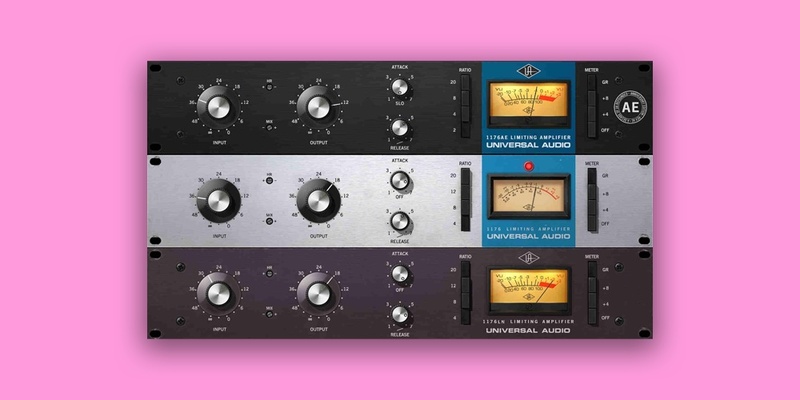Click the red power lamp on the silver 1176
The image size is (800, 400).
pos(529,166)
